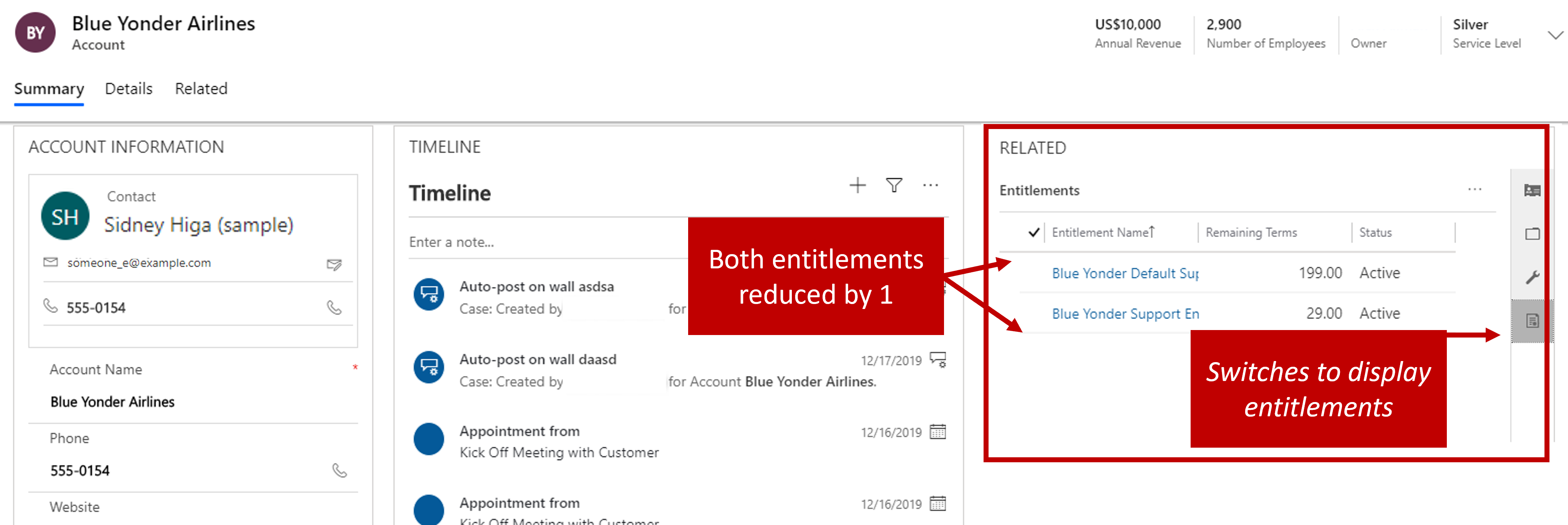This screenshot has height=525, width=1568.
Task: Sort by Entitlement Name column header
Action: point(1102,233)
